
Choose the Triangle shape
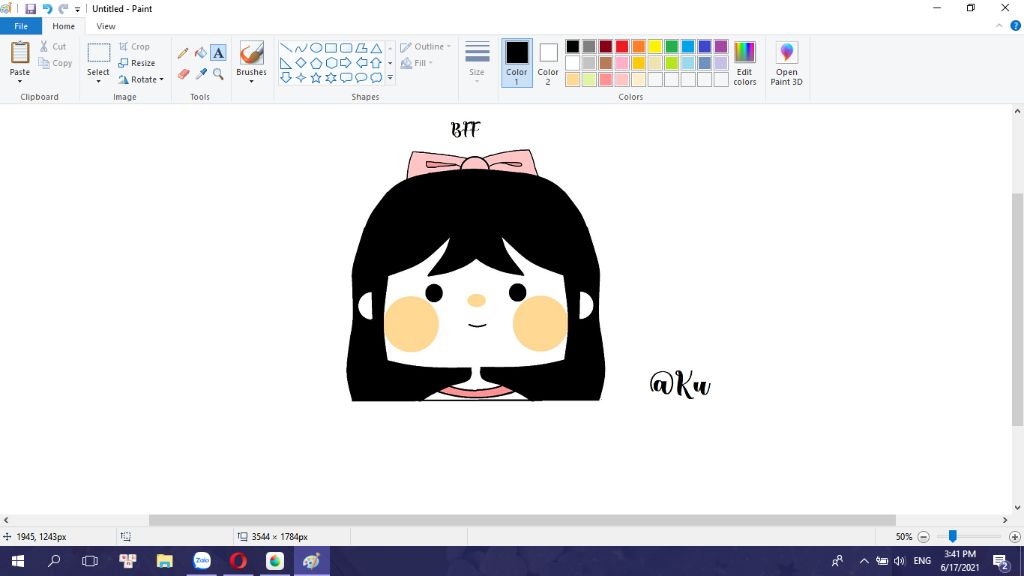coord(376,48)
